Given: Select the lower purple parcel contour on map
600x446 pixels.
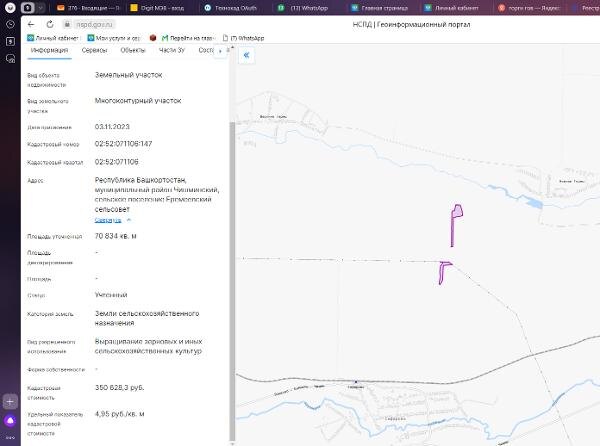Looking at the screenshot, I should coord(442,272).
